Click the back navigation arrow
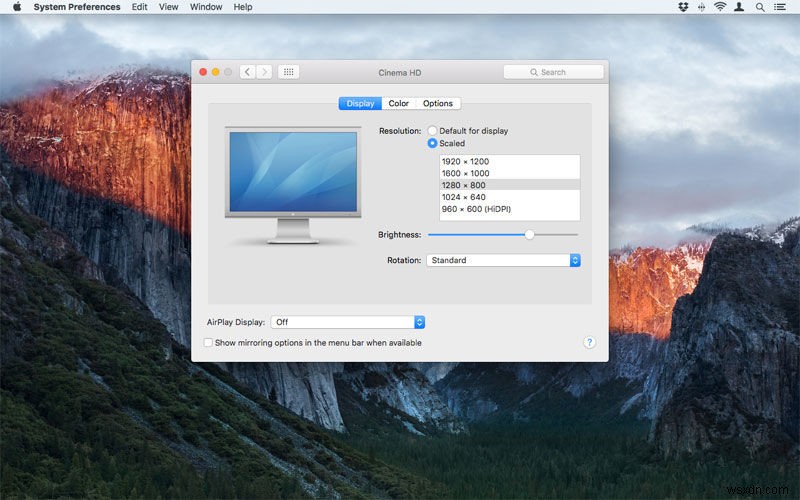The width and height of the screenshot is (800, 500). (248, 72)
